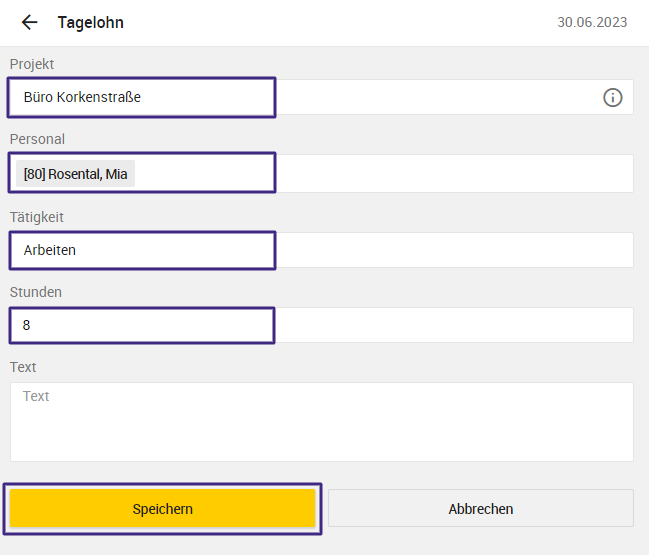This screenshot has width=649, height=555.
Task: Save the entry with Speichern
Action: pyautogui.click(x=163, y=508)
